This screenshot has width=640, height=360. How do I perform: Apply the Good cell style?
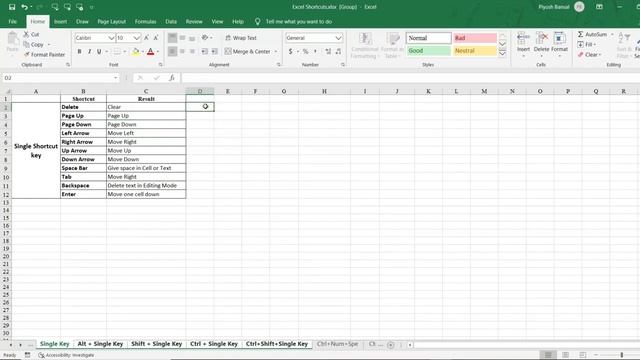tap(429, 51)
